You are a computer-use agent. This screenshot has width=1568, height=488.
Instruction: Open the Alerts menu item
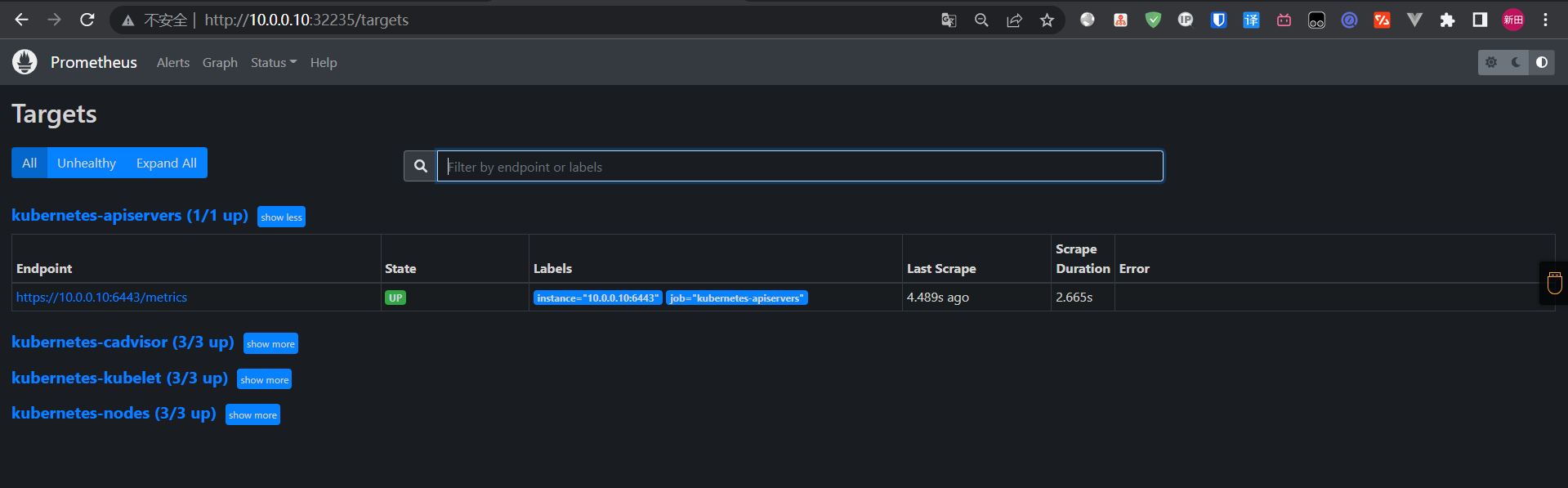click(173, 62)
